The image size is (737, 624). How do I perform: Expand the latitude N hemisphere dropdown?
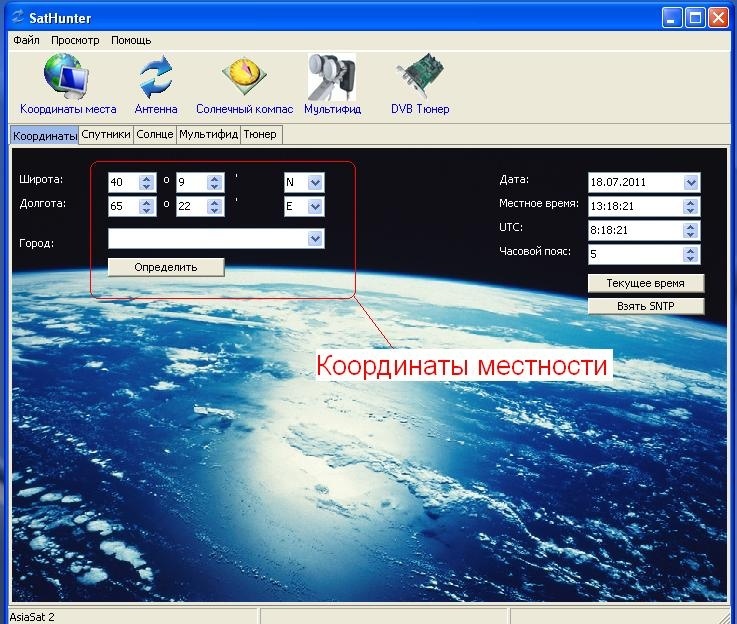pyautogui.click(x=315, y=183)
